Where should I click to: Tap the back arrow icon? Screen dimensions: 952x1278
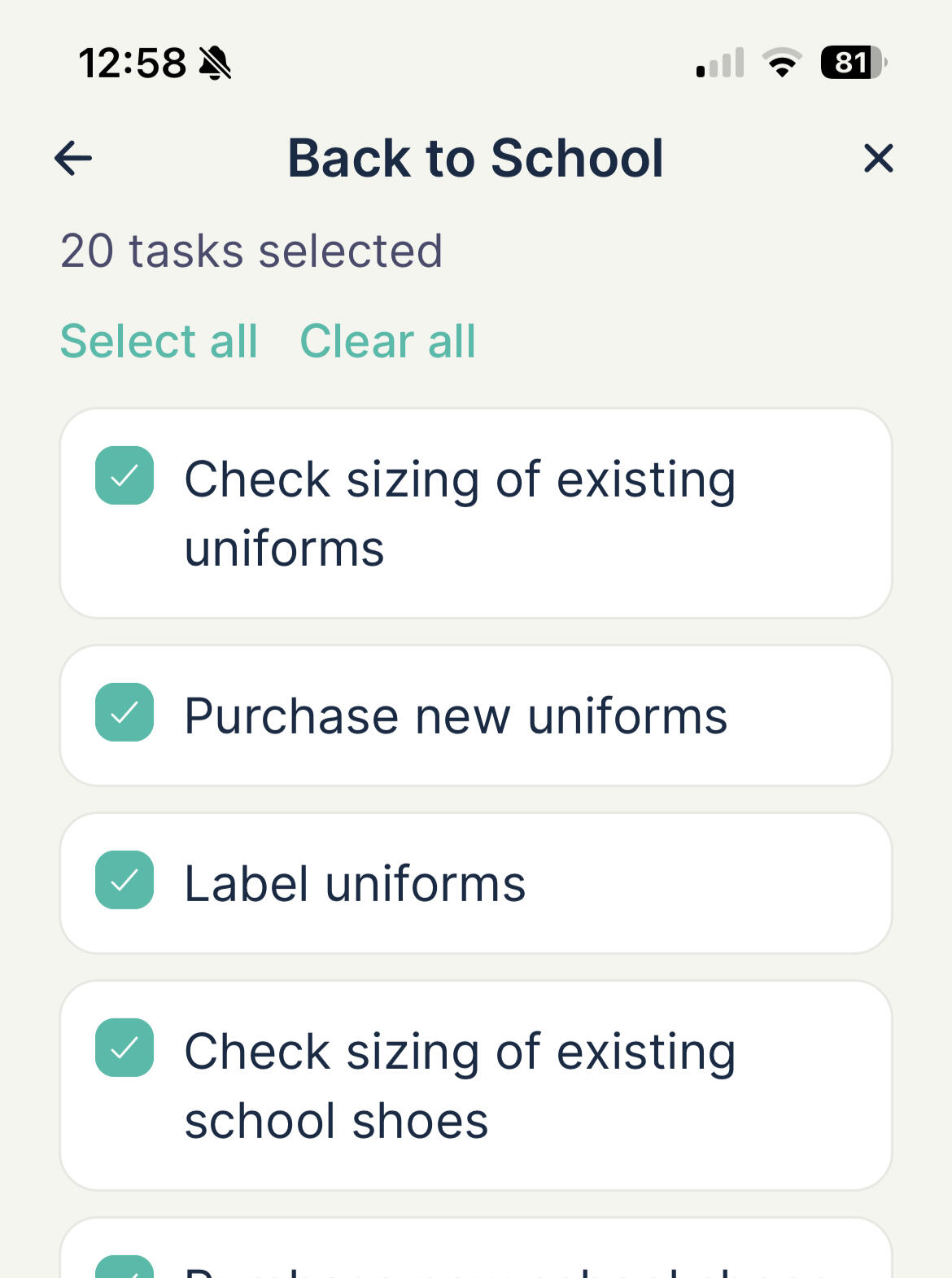pos(73,158)
